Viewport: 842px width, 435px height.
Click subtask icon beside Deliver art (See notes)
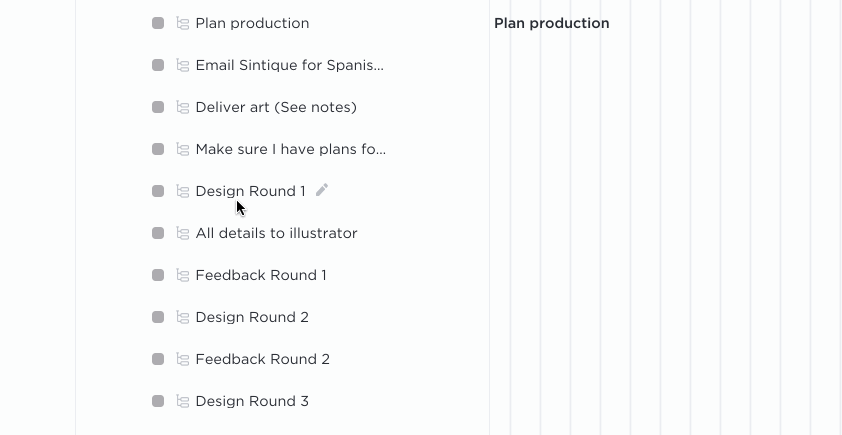(183, 107)
